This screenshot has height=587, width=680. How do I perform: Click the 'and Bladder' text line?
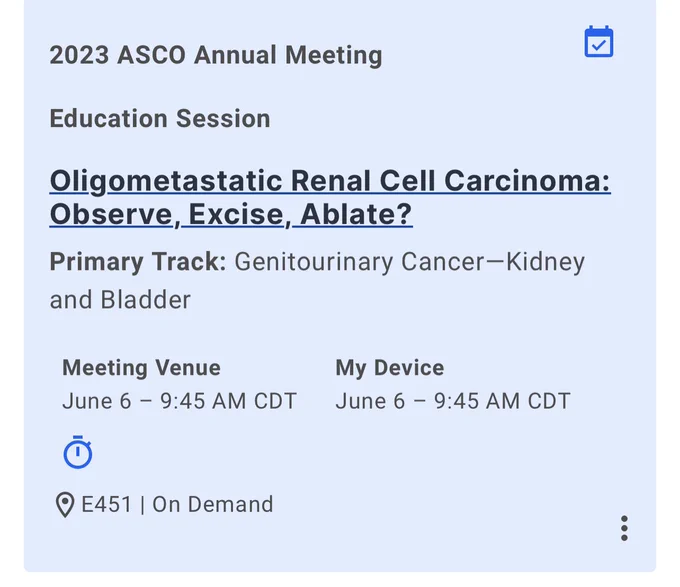coord(120,300)
